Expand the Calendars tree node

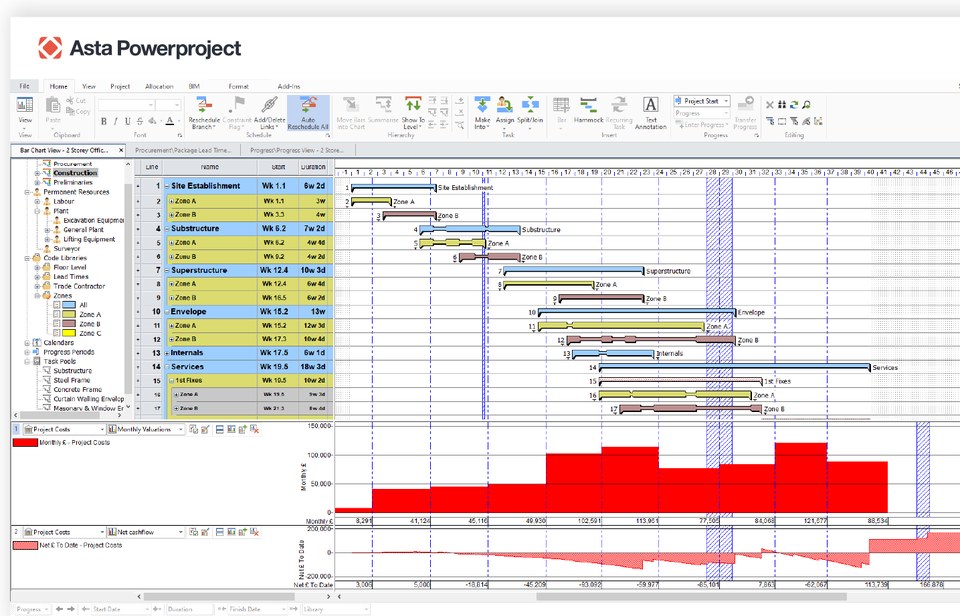tap(27, 343)
